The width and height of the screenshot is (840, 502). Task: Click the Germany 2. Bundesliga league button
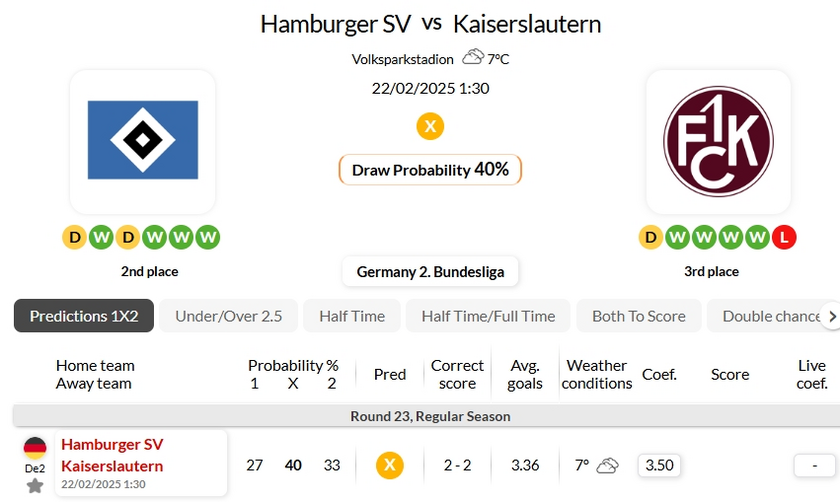[430, 272]
